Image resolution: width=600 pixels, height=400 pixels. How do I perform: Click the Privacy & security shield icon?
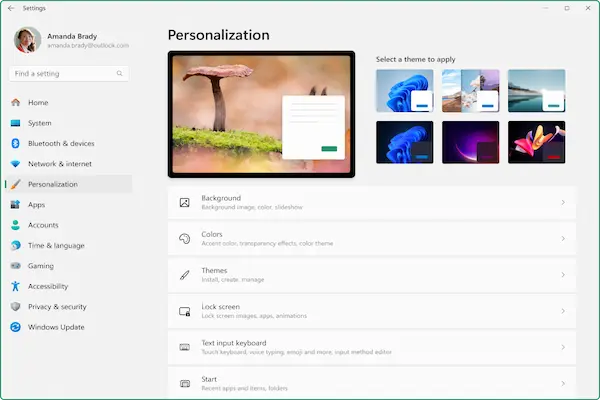point(15,307)
